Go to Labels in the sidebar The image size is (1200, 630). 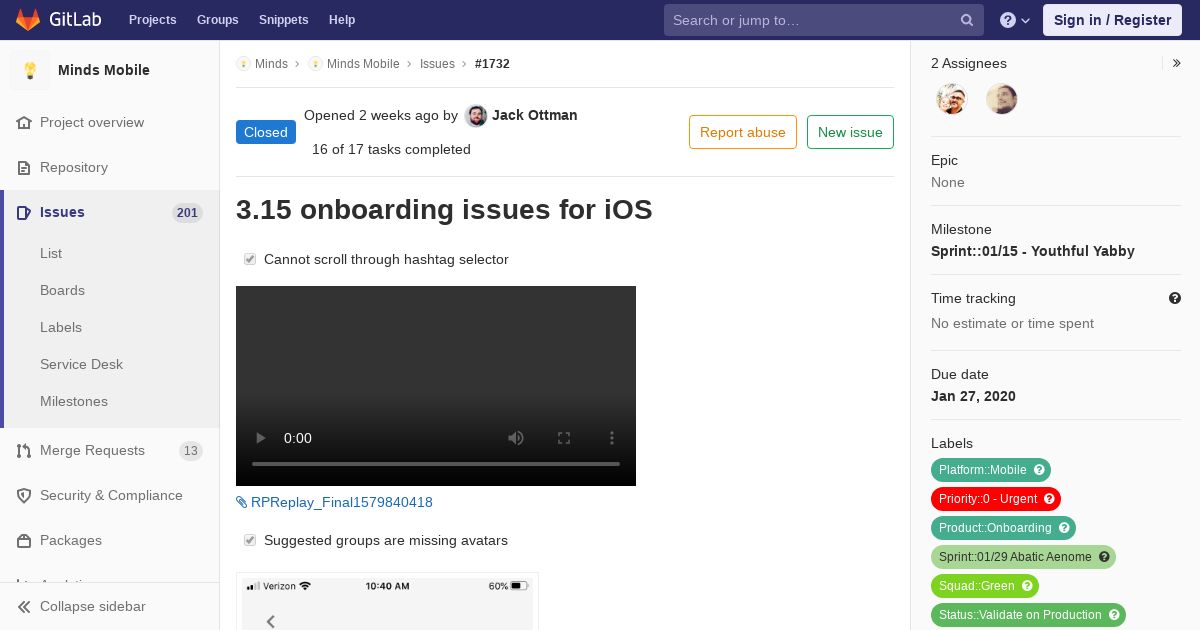pyautogui.click(x=61, y=327)
